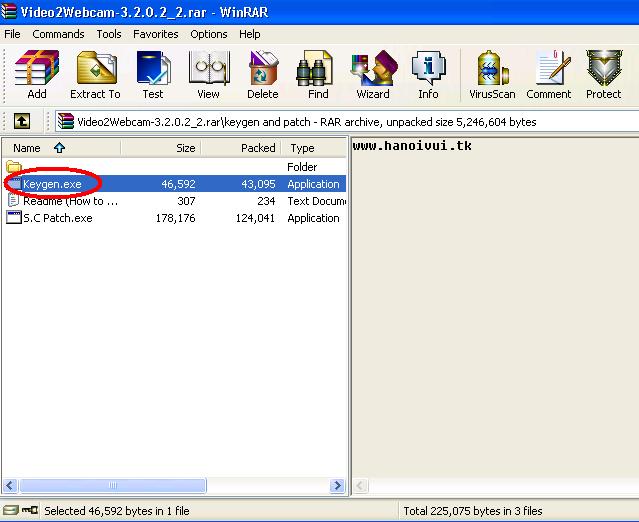
Task: Open the View file tool
Action: tap(209, 75)
